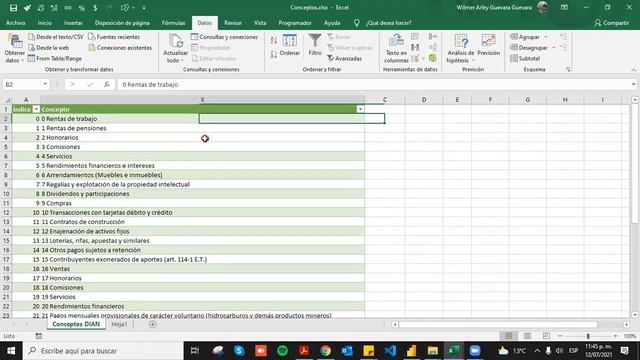Viewport: 640px width, 360px height.
Task: Expand the formula bar
Action: 633,84
